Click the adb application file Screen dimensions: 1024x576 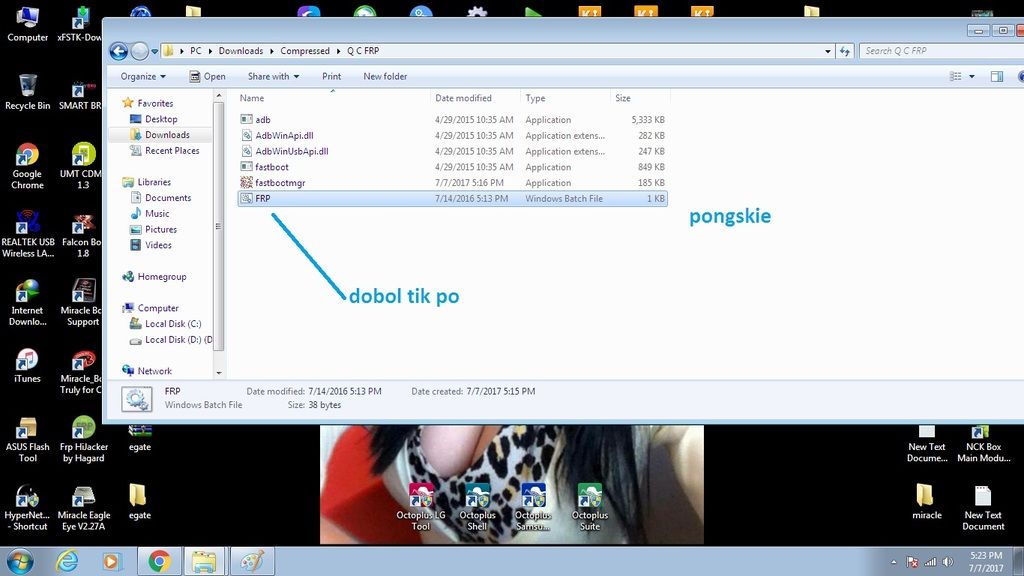coord(262,120)
